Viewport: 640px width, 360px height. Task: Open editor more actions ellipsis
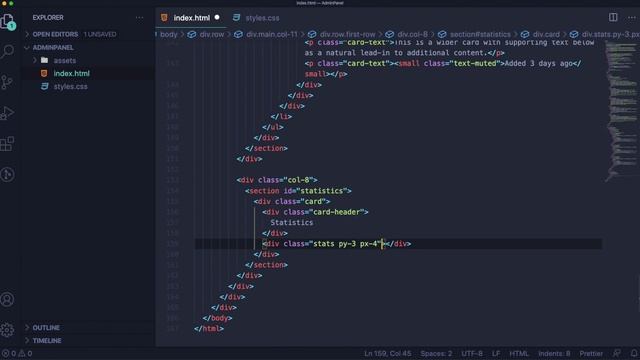coord(631,18)
